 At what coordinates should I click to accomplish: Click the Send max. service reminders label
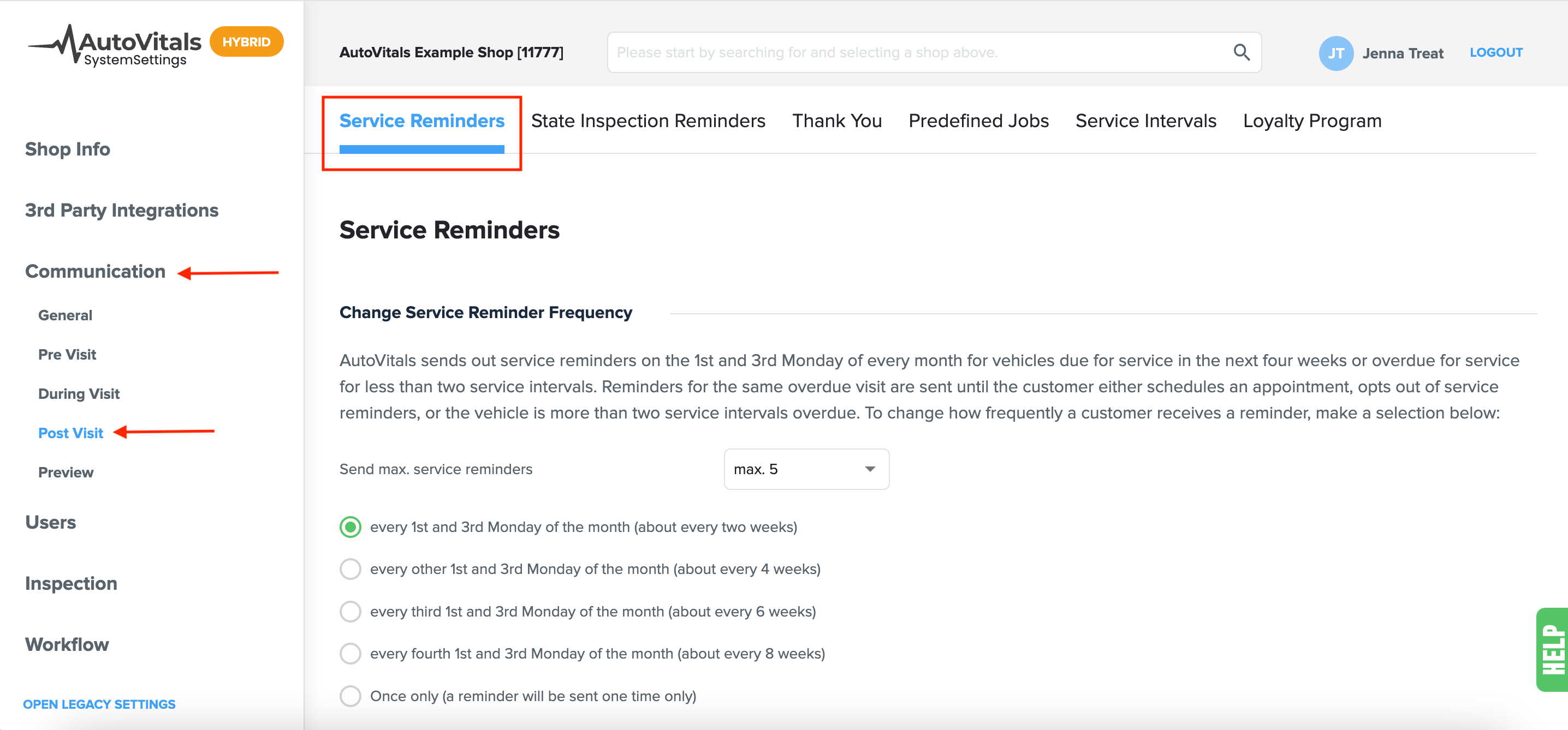[x=436, y=469]
